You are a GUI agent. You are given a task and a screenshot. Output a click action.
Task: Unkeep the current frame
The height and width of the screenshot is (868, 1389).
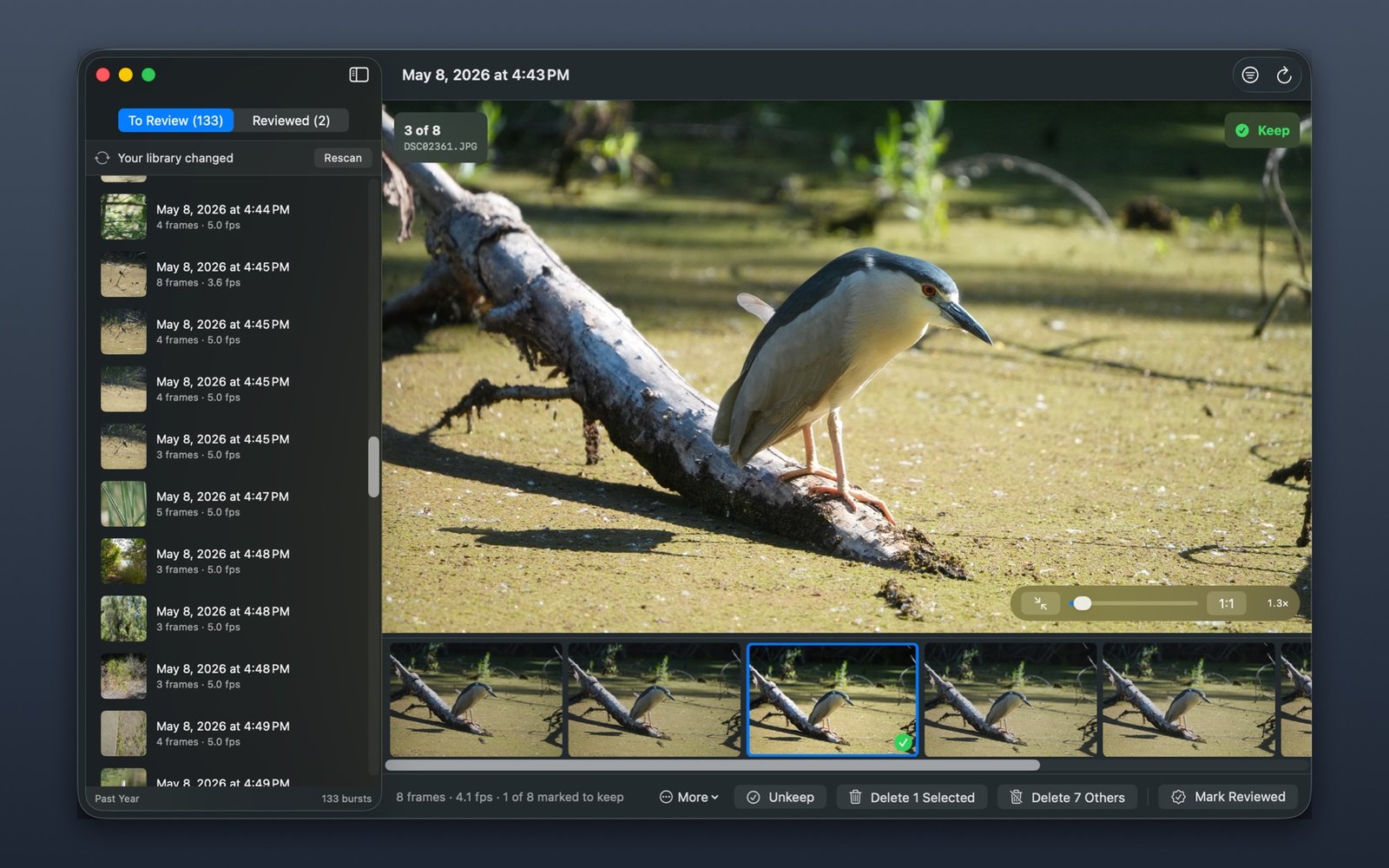(x=780, y=797)
